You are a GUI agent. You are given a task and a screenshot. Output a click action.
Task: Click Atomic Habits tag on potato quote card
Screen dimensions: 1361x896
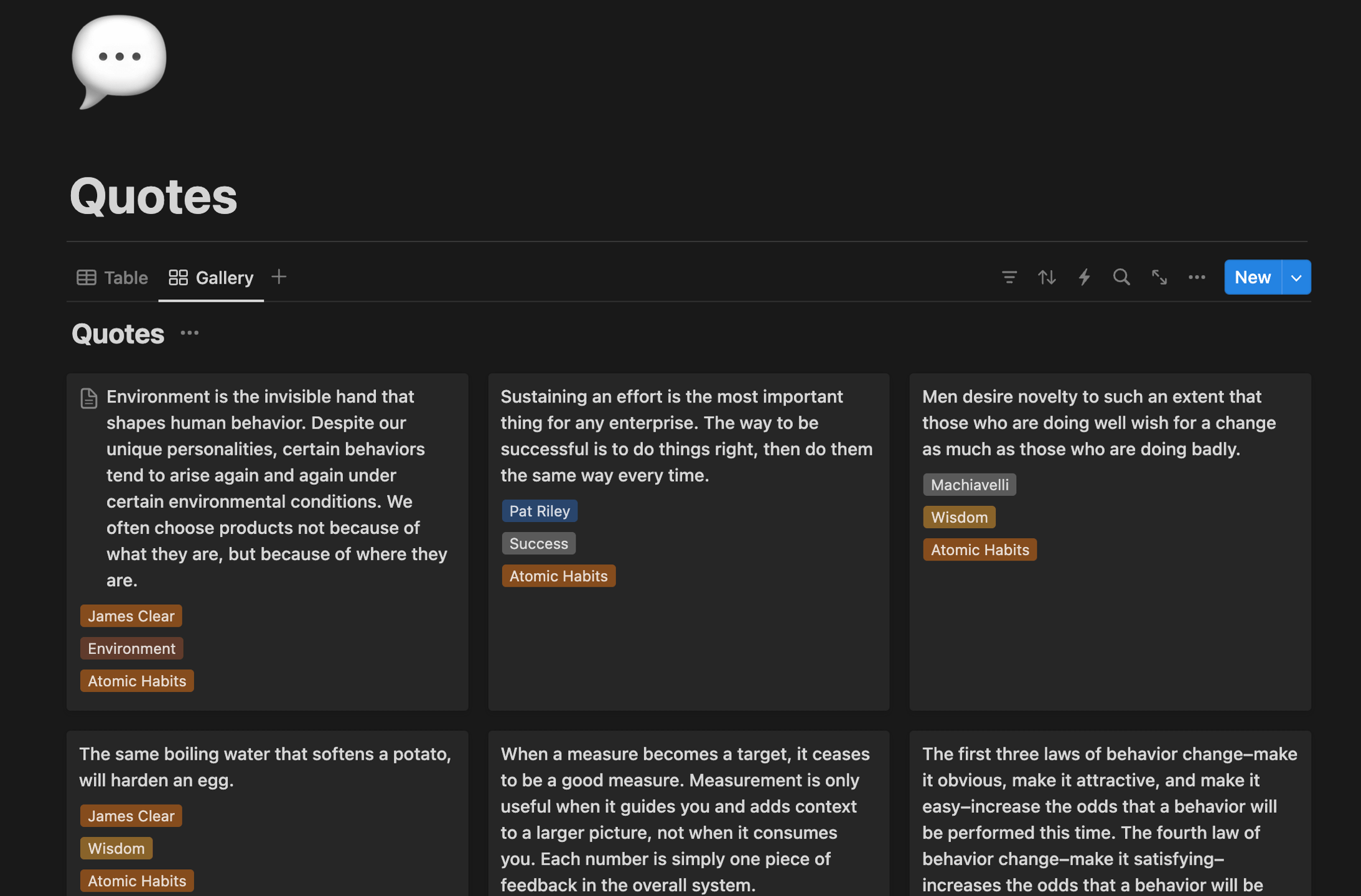pos(137,880)
